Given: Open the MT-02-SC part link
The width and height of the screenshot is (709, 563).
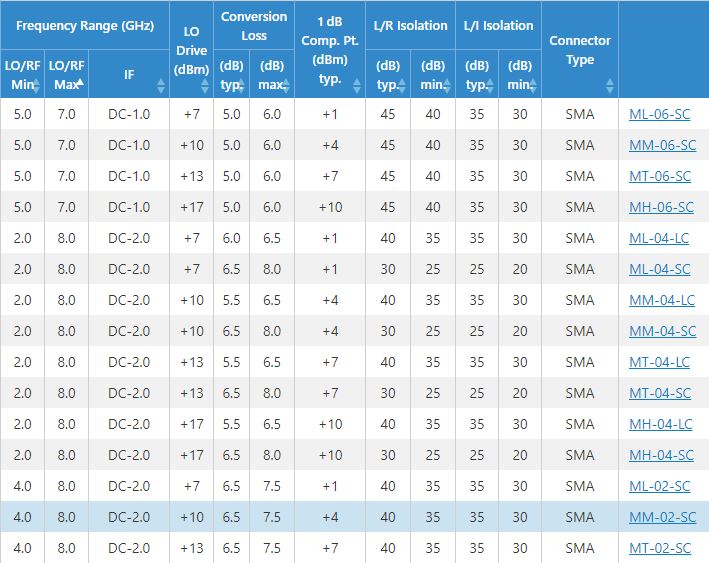Looking at the screenshot, I should point(659,548).
